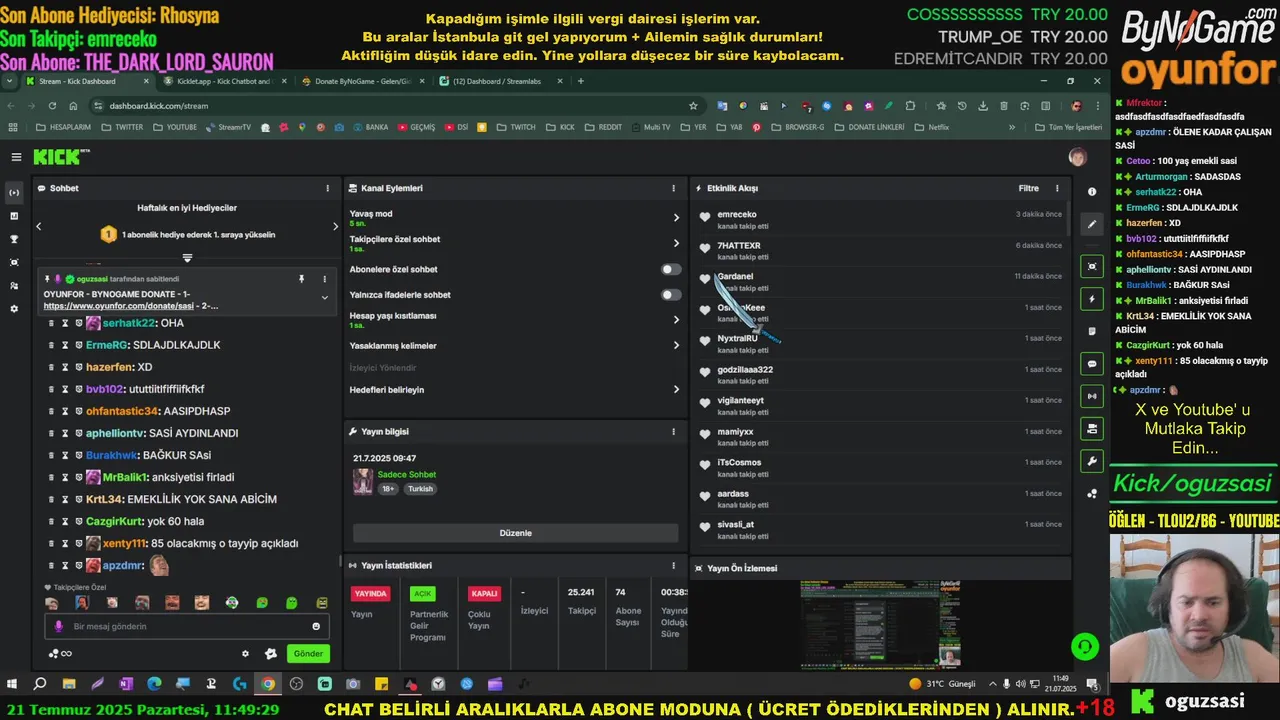Click the taskbar weather 31°C Güneşli
Viewport: 1280px width, 720px height.
pos(942,684)
